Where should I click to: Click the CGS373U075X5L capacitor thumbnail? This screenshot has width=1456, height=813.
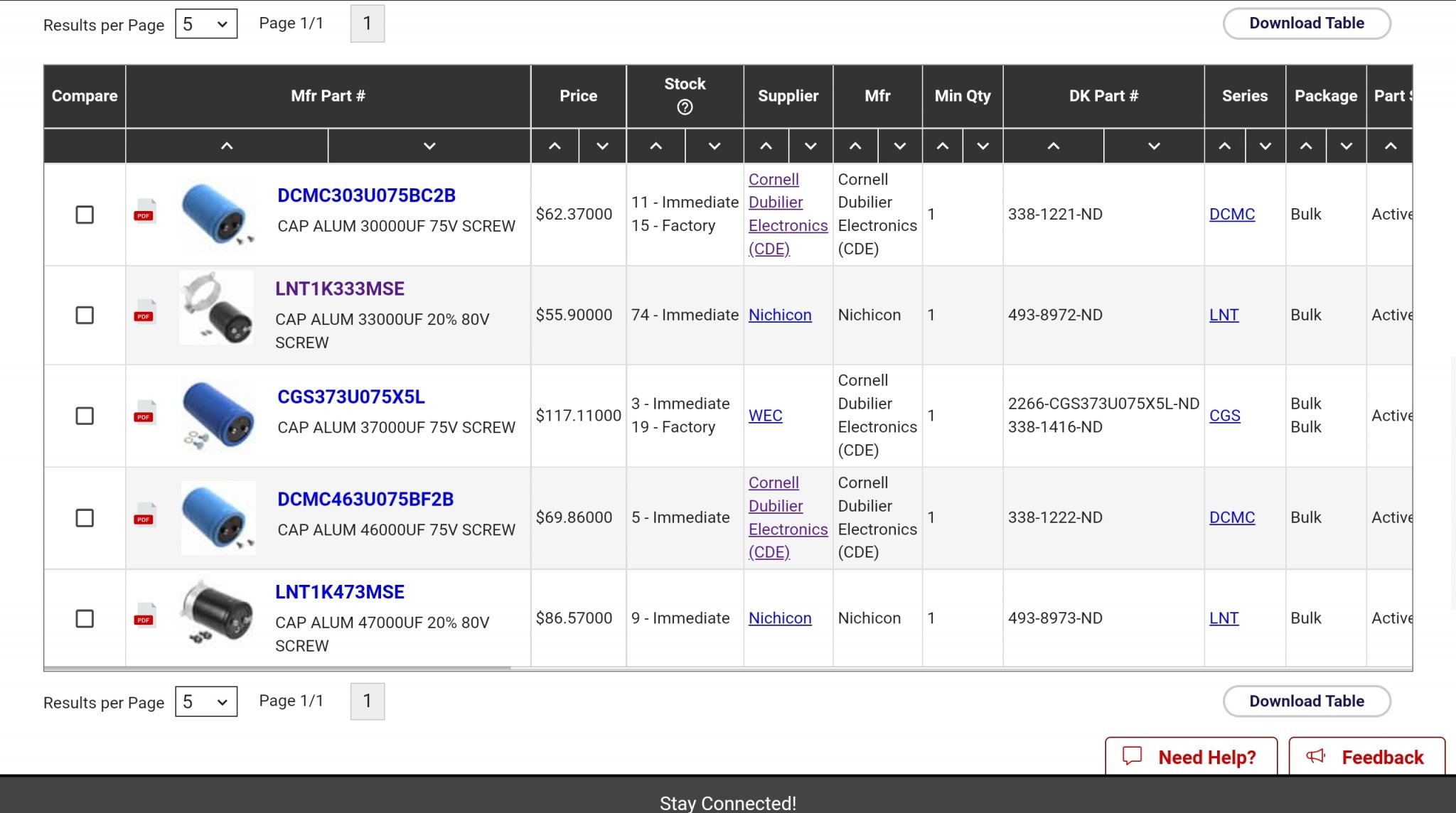(x=218, y=416)
